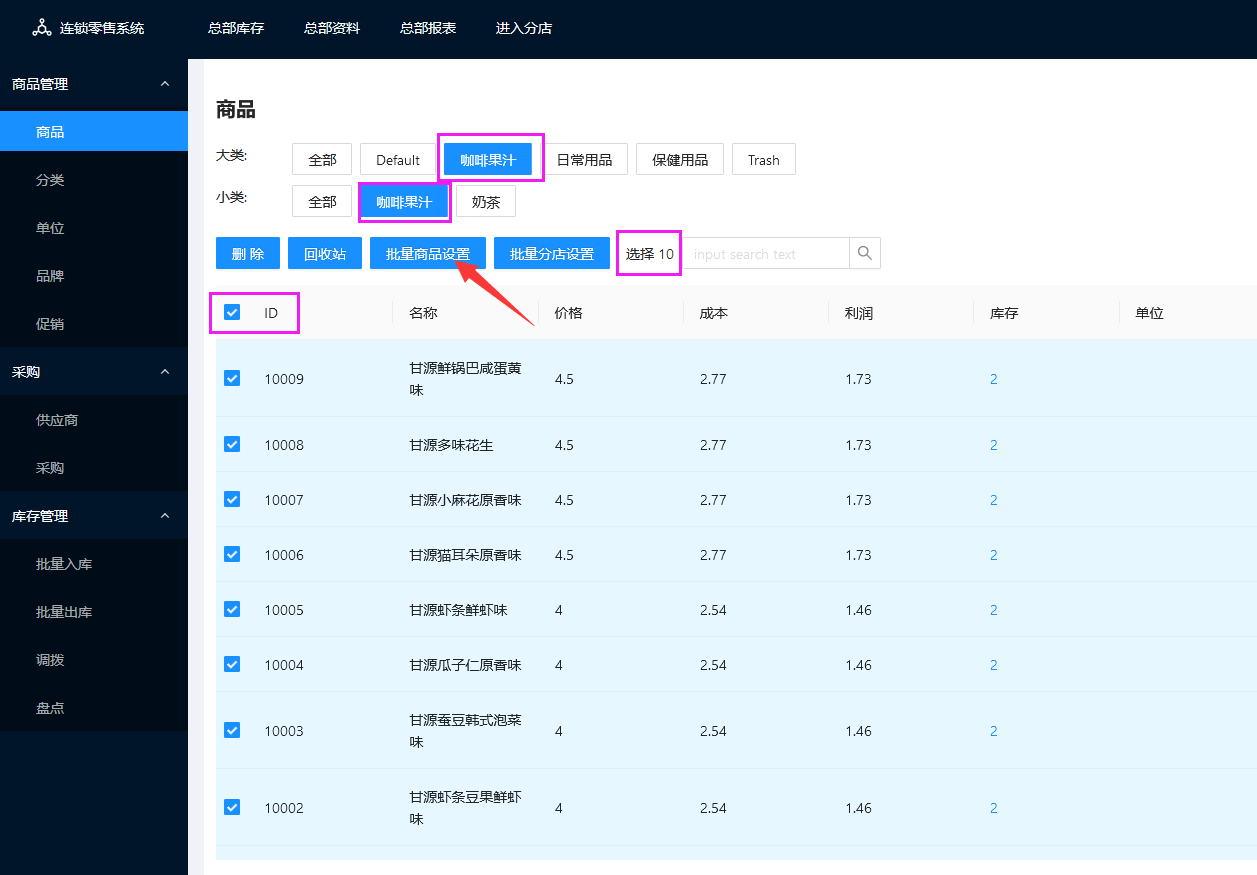Focus the input search text field
1257x875 pixels.
tap(766, 253)
